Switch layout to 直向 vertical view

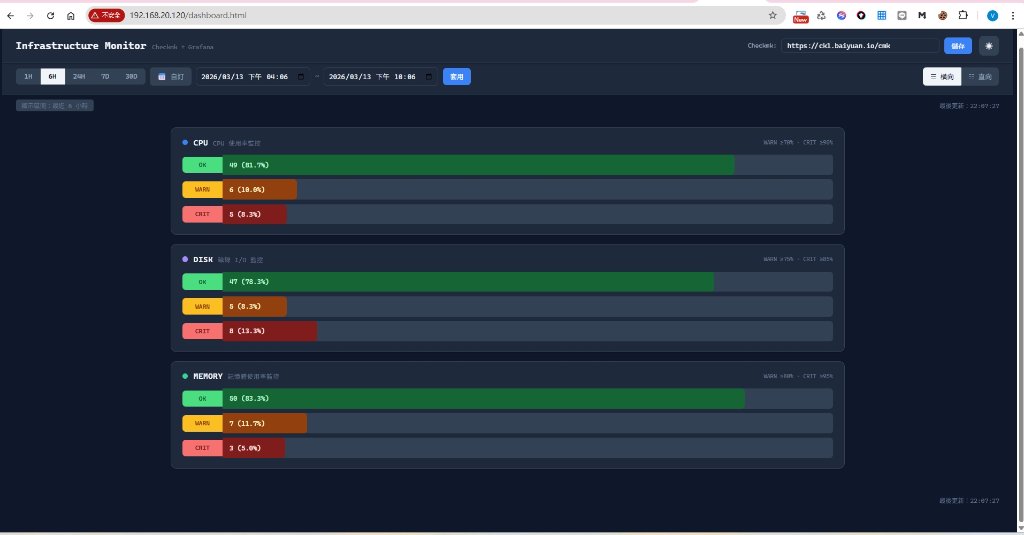(x=980, y=76)
